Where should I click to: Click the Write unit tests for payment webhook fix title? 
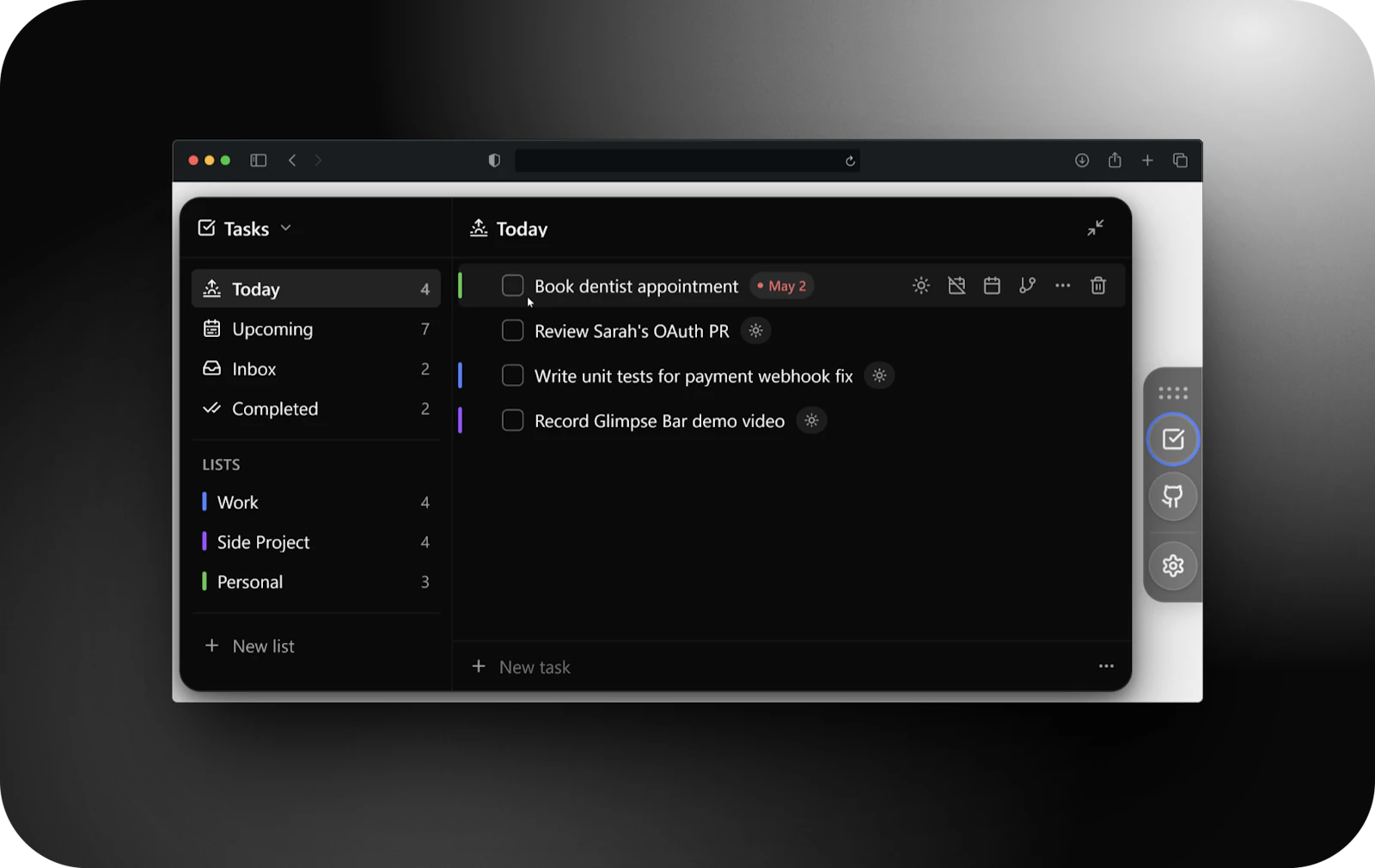point(694,376)
